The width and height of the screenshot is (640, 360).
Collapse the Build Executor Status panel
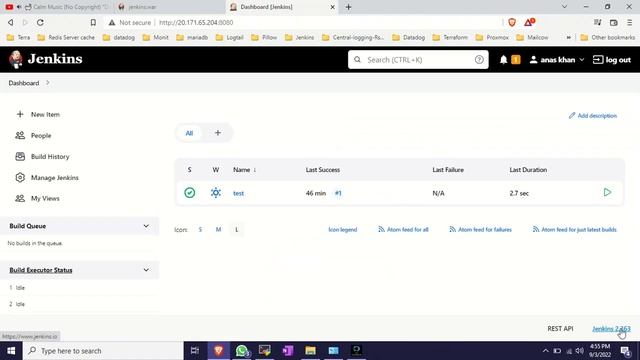click(x=146, y=270)
